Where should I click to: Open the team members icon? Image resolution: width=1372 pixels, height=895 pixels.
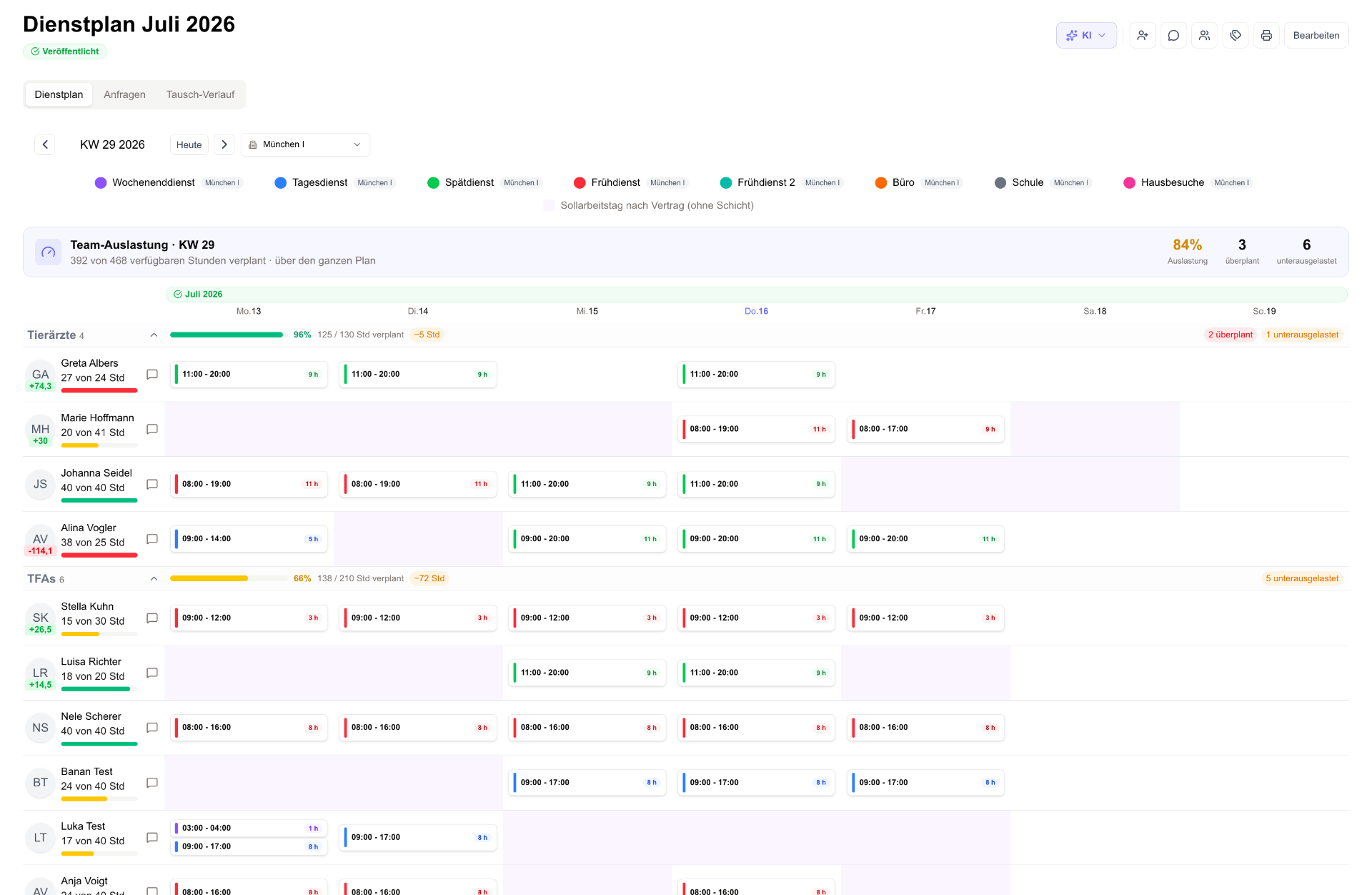pos(1205,35)
